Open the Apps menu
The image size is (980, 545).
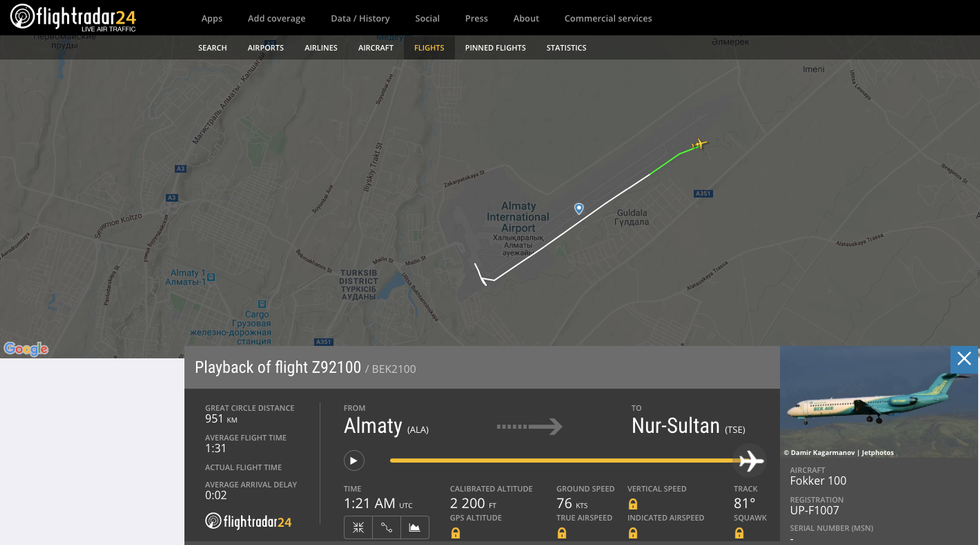pos(212,19)
